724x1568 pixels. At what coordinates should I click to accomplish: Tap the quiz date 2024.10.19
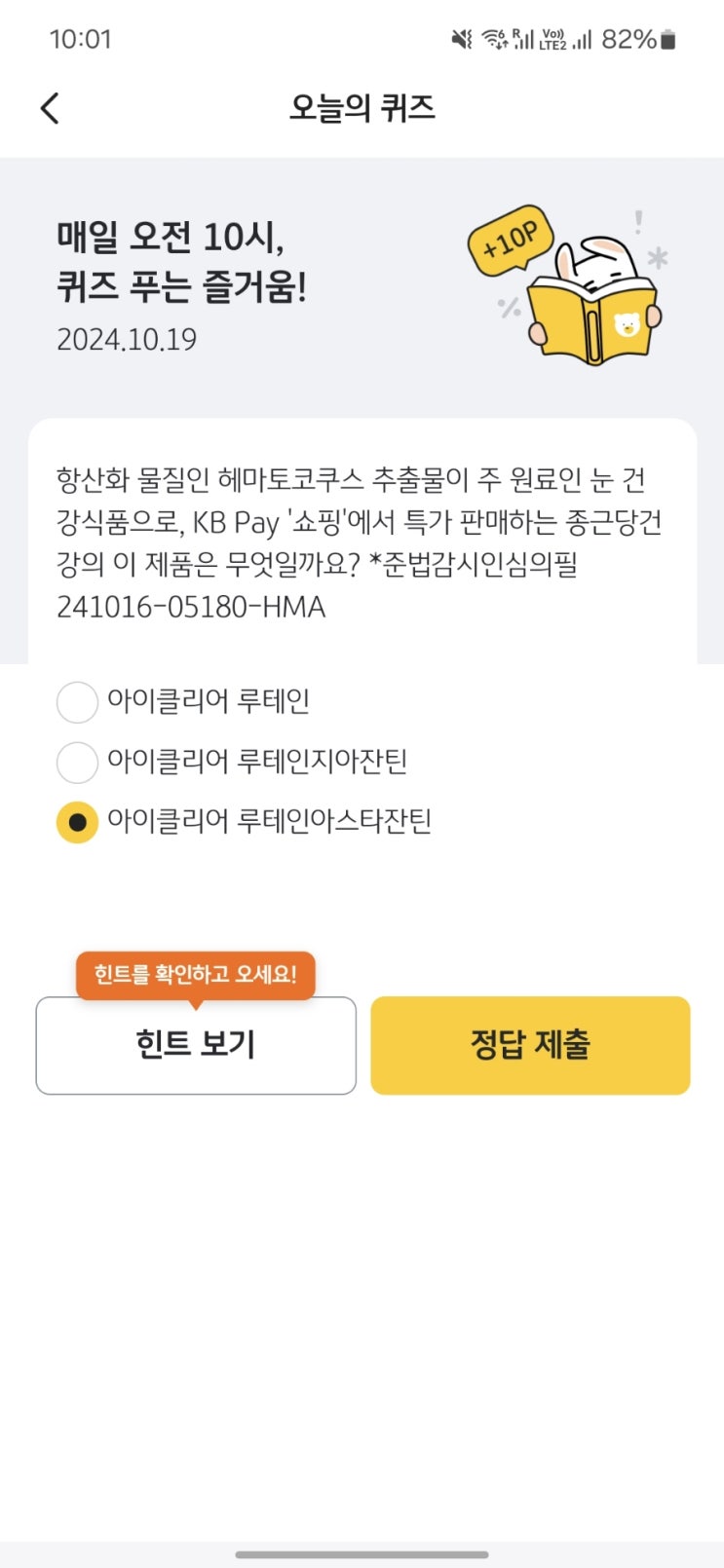(x=127, y=340)
